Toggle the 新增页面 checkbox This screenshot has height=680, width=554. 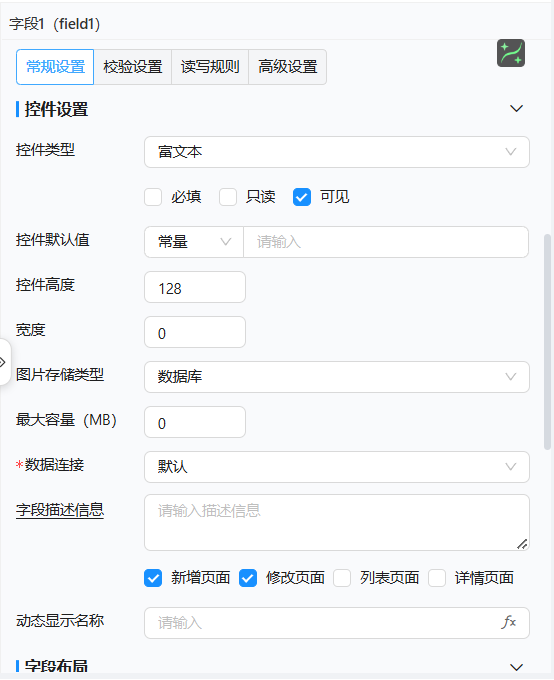click(x=153, y=578)
